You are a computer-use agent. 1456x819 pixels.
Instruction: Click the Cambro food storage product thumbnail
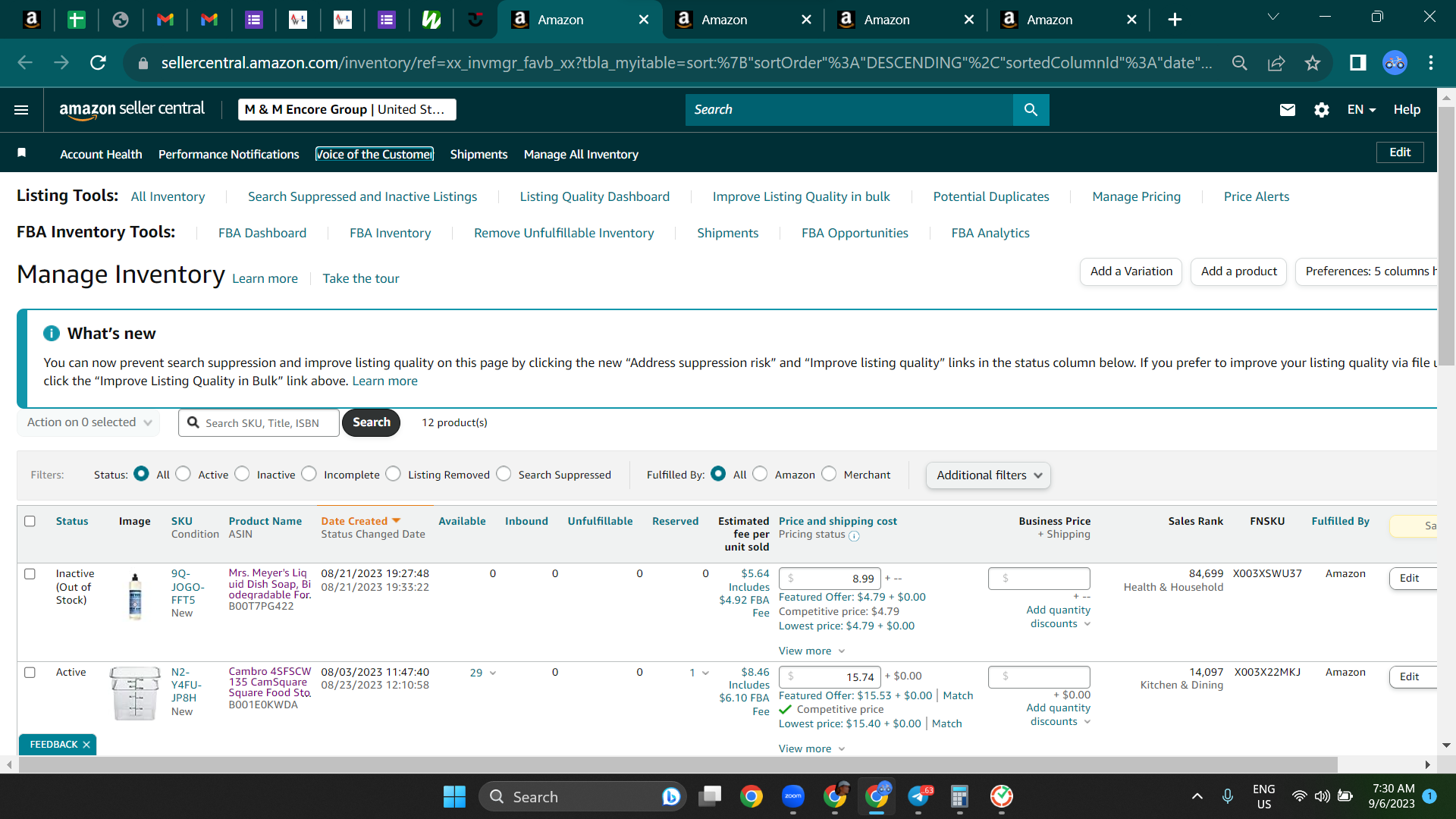click(x=135, y=693)
